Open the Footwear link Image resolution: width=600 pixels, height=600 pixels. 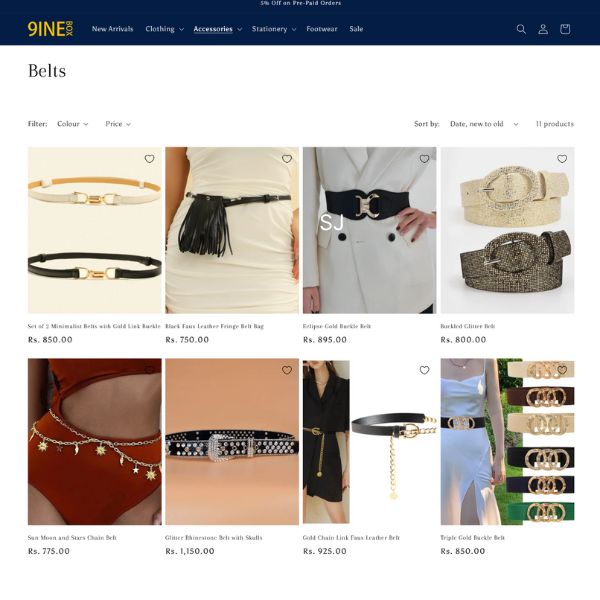click(321, 29)
